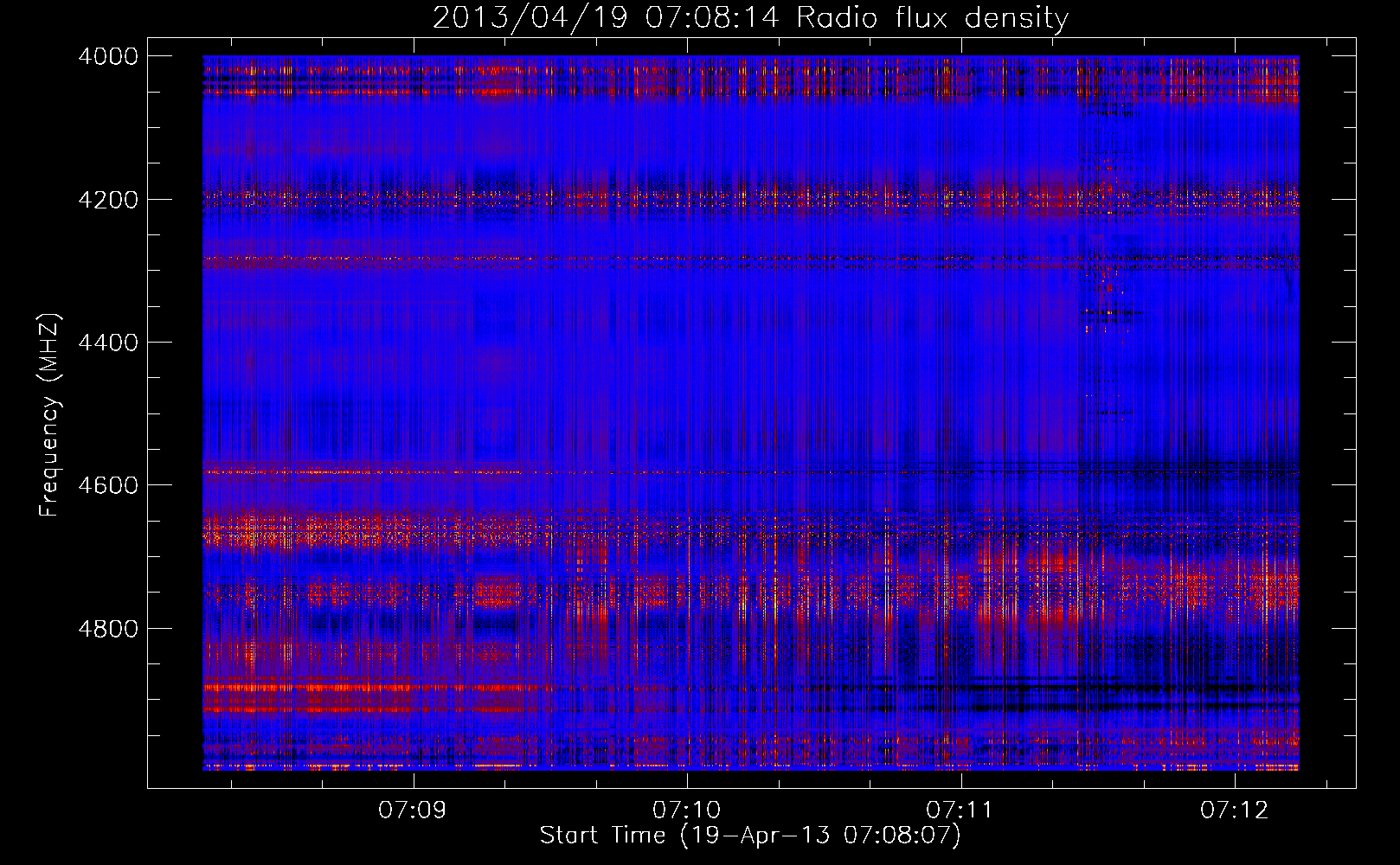The image size is (1400, 865).
Task: Click the "Start Time (19-Apr-13 07:08:07)" axis label
Action: click(750, 835)
